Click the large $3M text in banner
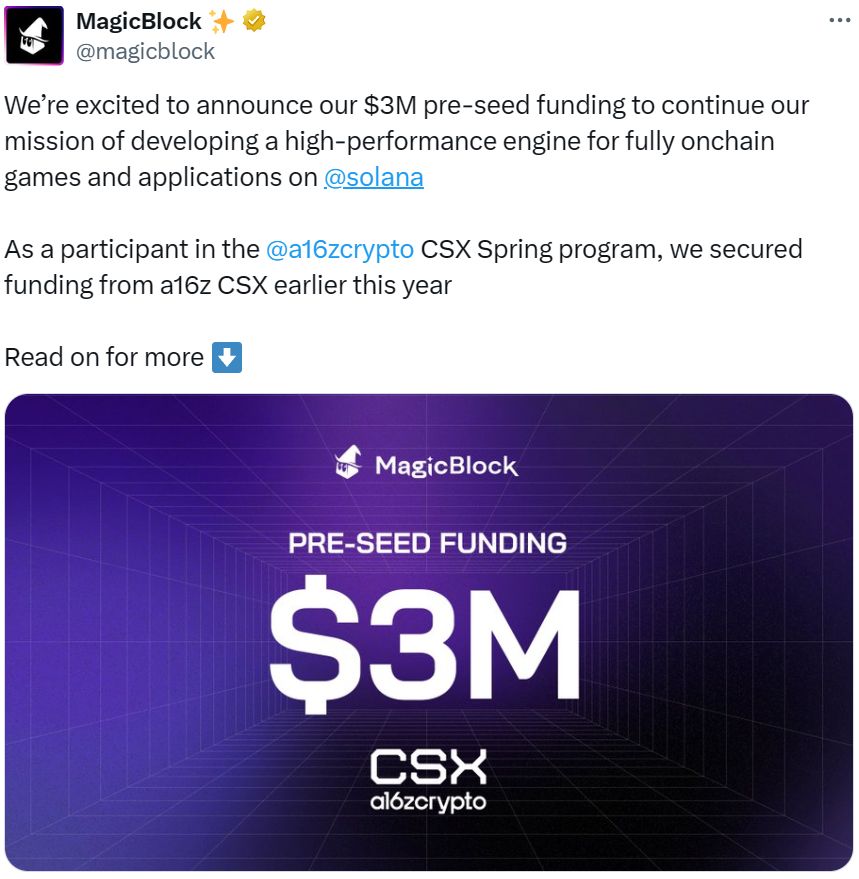 point(426,637)
